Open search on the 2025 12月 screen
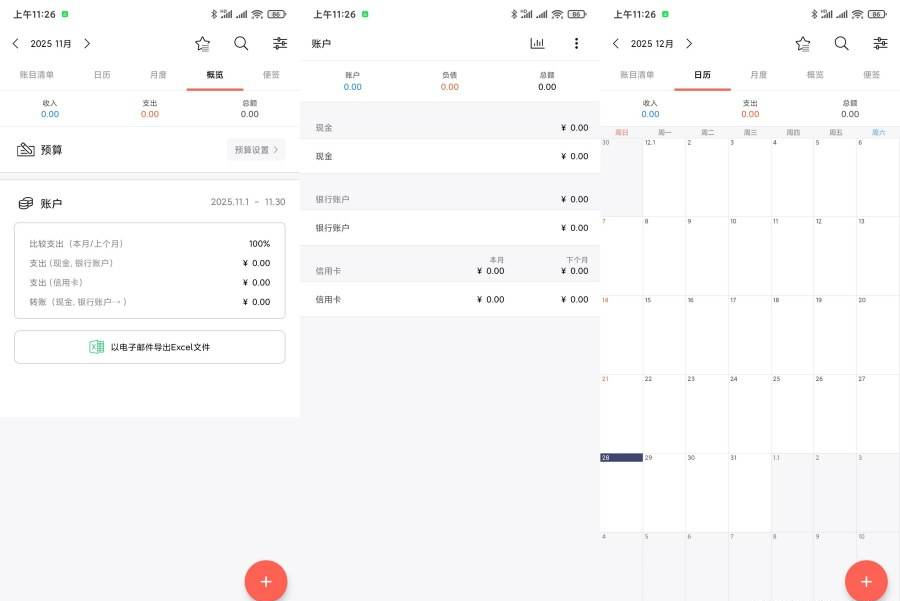This screenshot has width=900, height=601. tap(841, 44)
